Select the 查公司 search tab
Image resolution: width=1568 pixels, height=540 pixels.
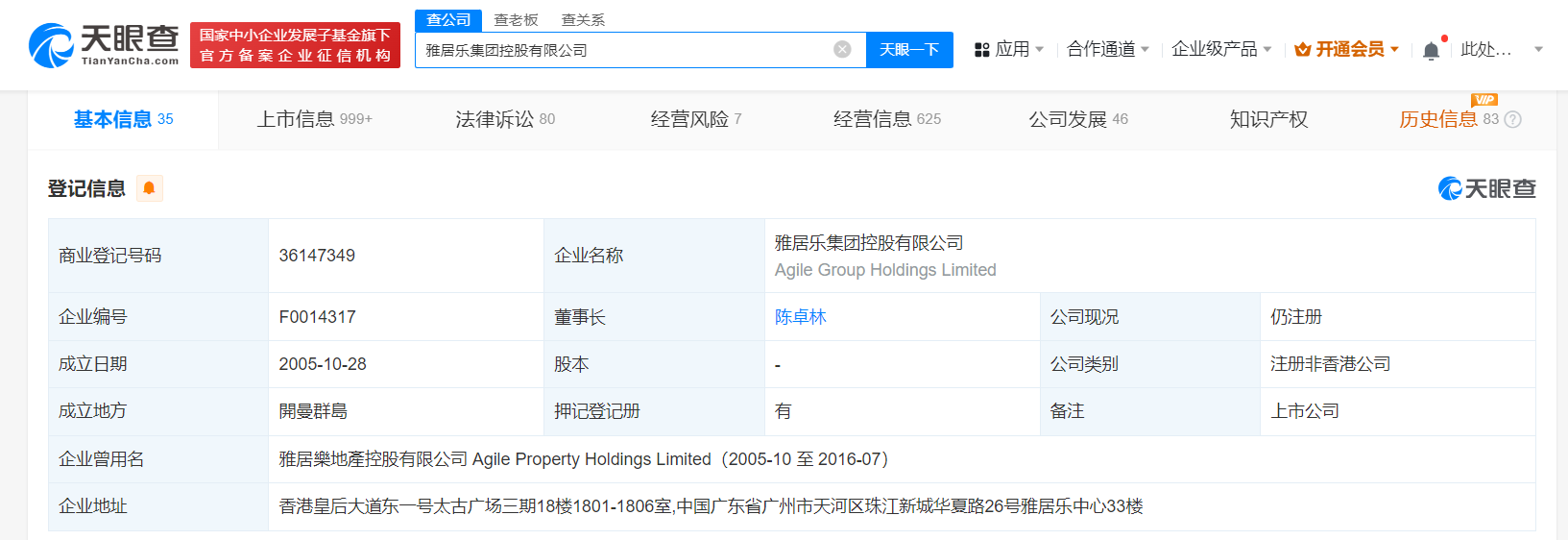click(448, 20)
